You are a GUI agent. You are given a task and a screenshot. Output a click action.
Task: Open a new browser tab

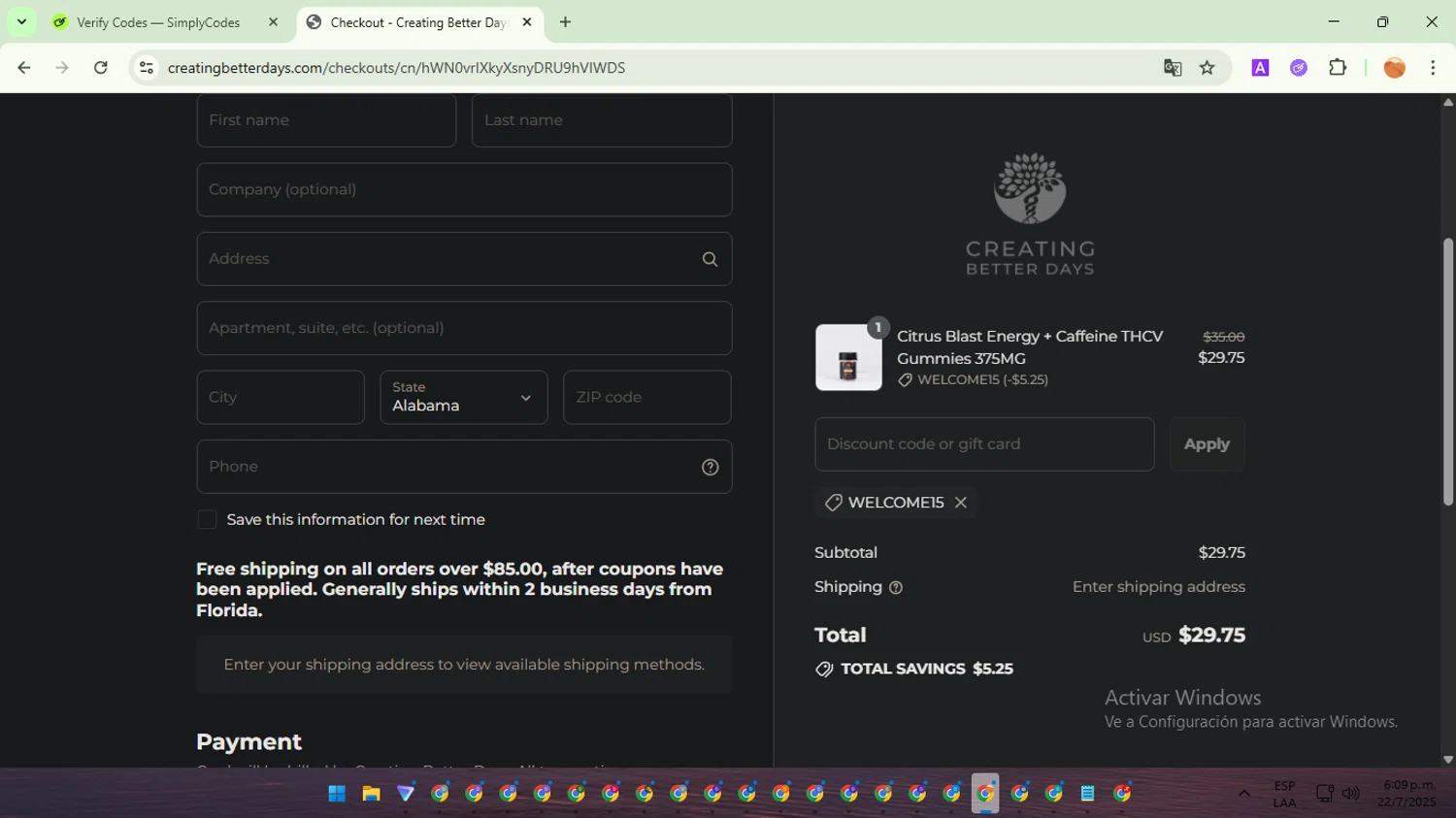click(565, 21)
